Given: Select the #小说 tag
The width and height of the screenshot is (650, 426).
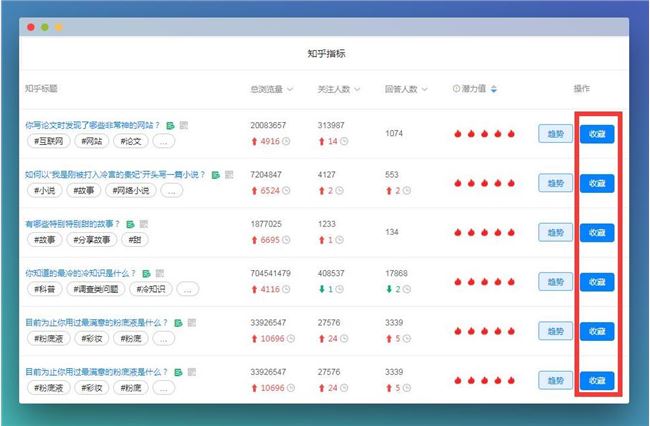Looking at the screenshot, I should (44, 191).
